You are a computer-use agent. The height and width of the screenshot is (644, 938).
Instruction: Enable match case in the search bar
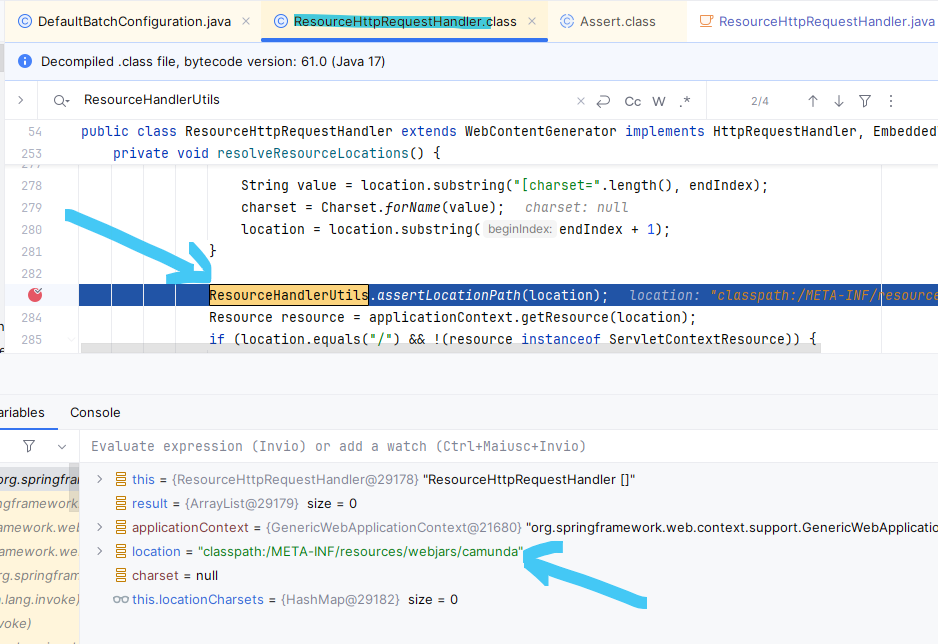[632, 101]
